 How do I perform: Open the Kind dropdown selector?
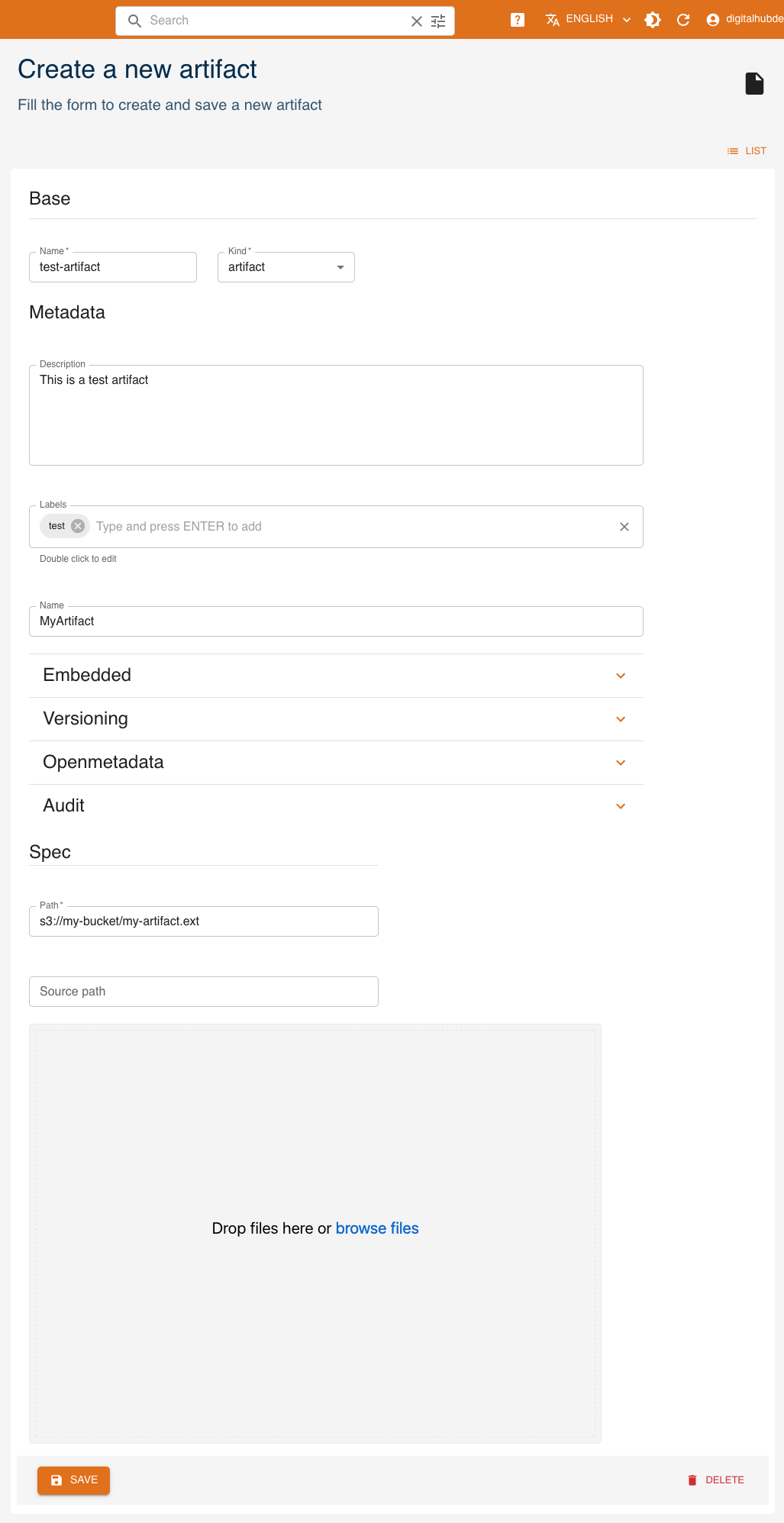coord(286,267)
